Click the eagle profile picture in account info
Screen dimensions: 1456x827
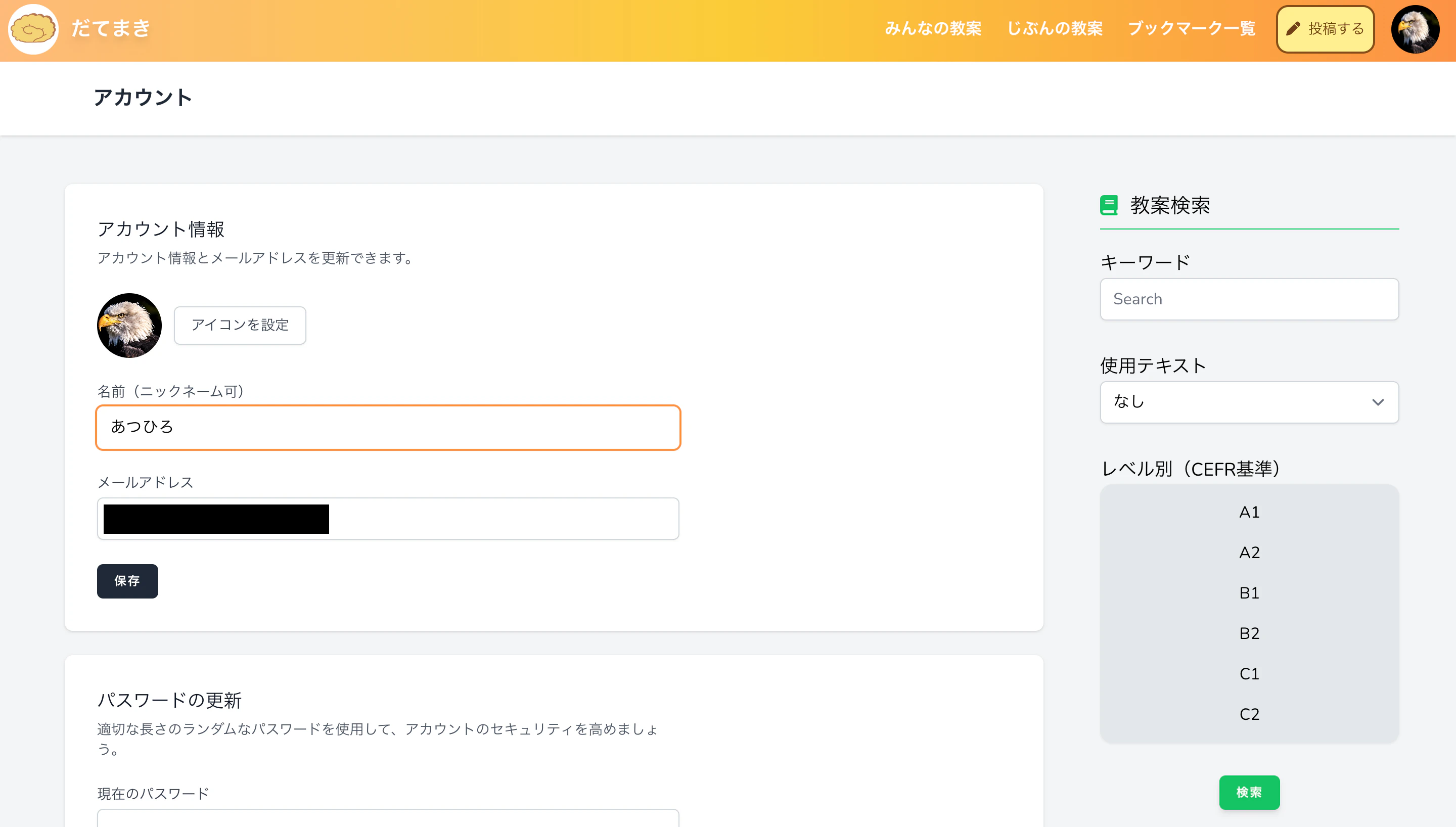click(129, 326)
